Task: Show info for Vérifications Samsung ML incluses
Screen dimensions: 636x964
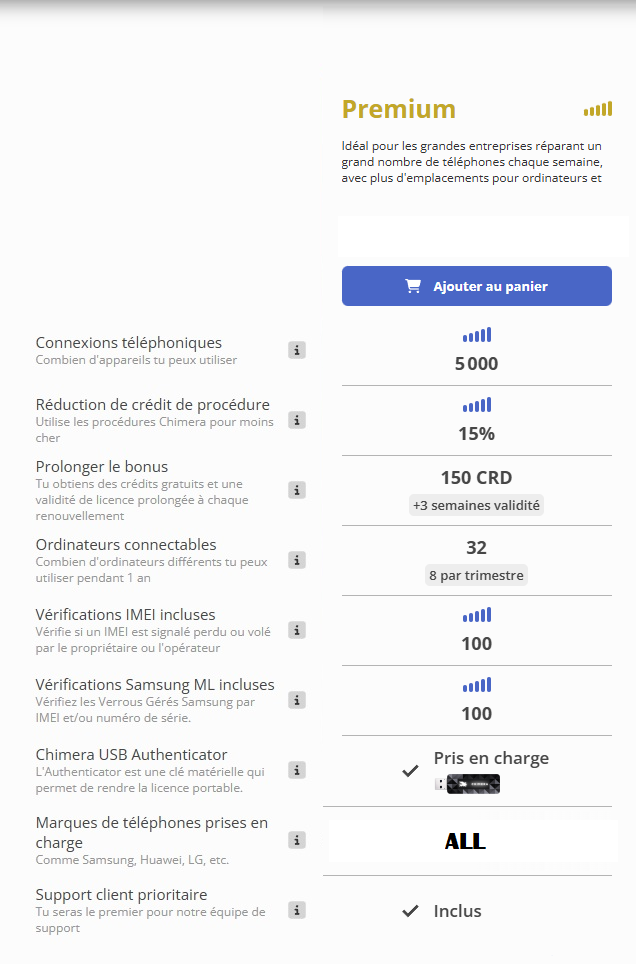Action: (x=297, y=700)
